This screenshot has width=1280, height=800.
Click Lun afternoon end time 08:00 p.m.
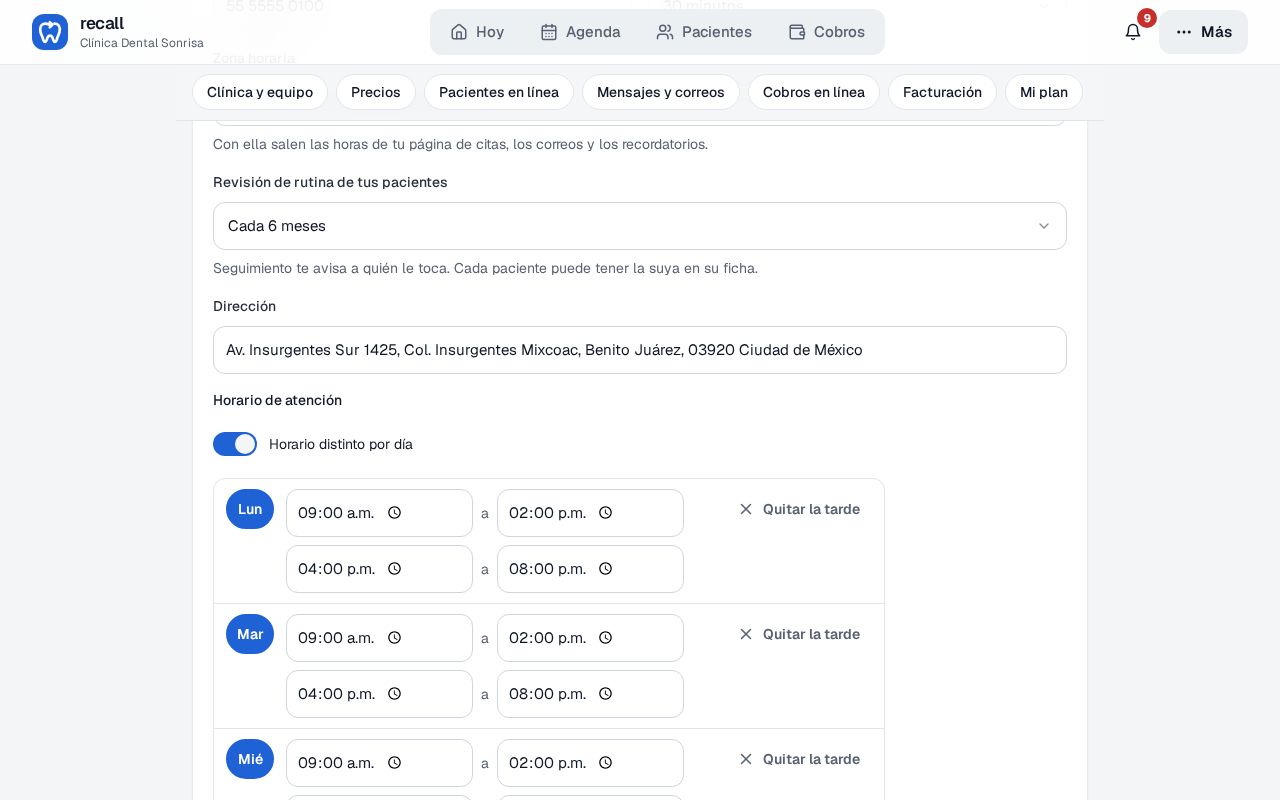[590, 569]
